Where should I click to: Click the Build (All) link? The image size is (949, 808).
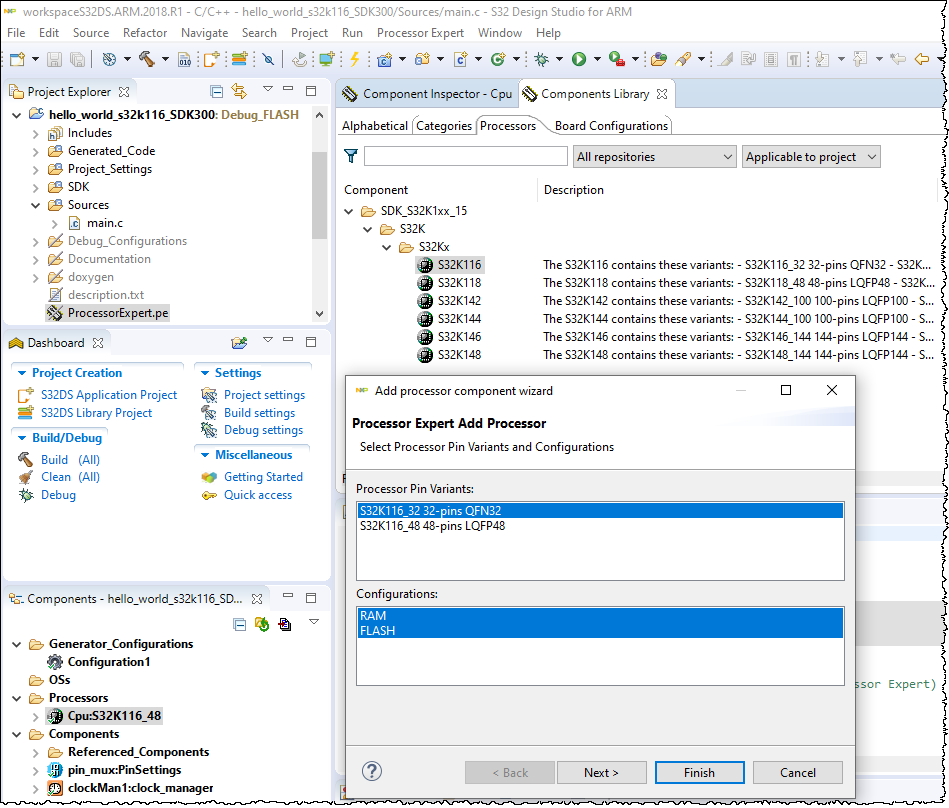[70, 459]
